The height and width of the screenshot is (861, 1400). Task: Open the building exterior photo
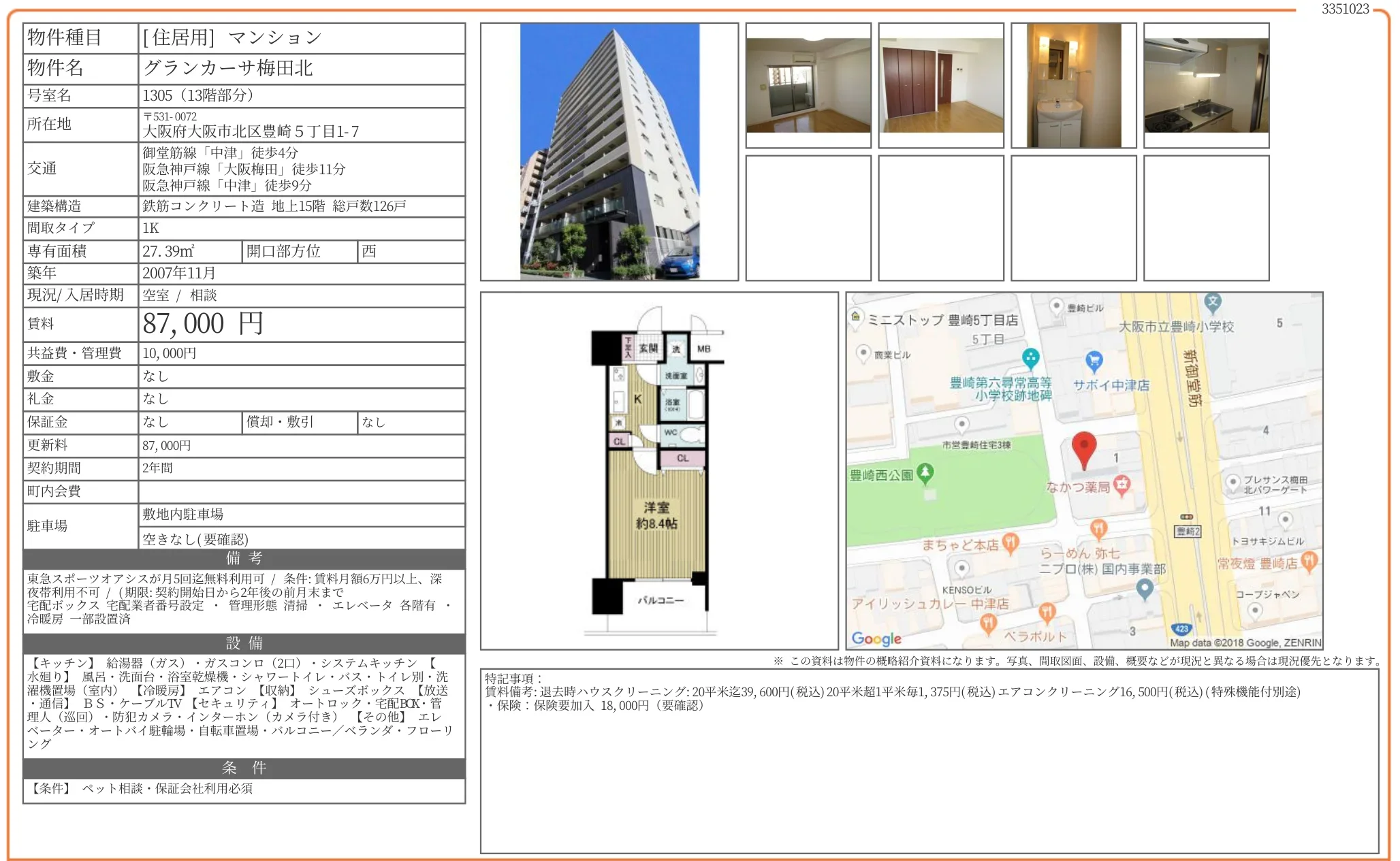(609, 152)
